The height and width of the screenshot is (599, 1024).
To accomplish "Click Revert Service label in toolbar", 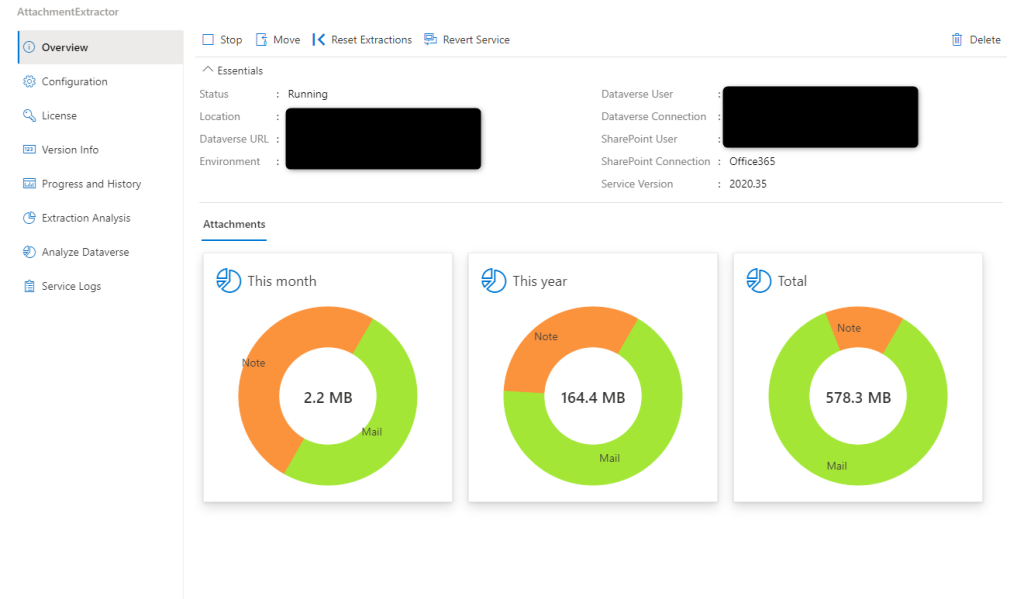I will (x=476, y=40).
